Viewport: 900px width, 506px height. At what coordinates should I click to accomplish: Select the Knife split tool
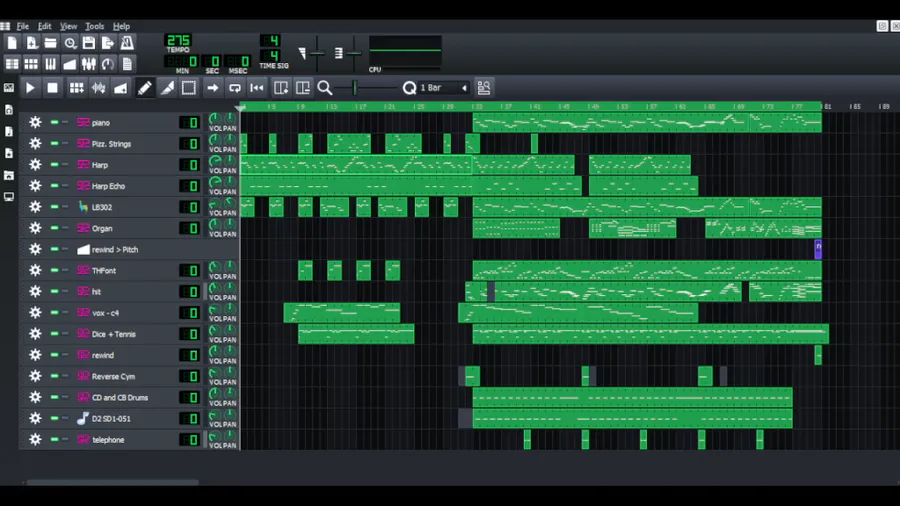(x=167, y=88)
